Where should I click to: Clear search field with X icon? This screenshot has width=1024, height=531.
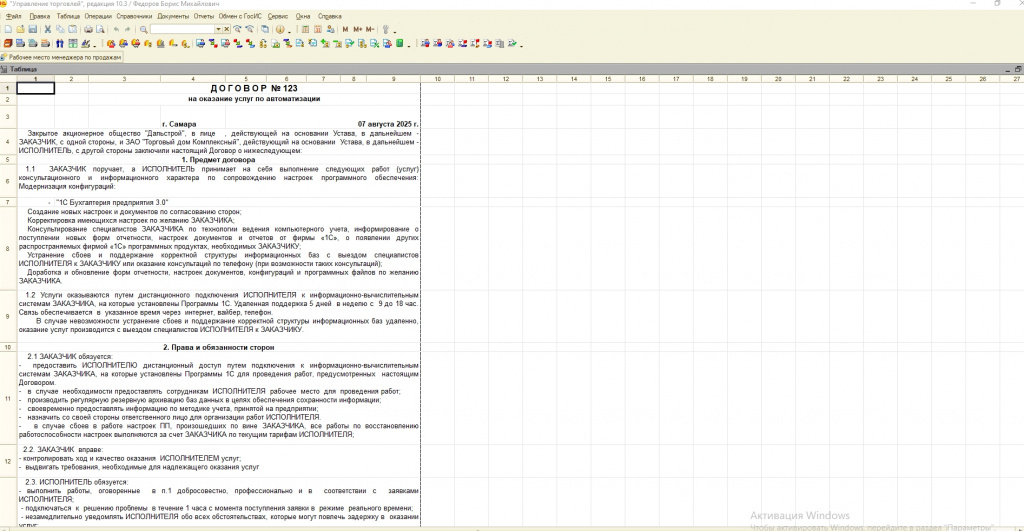click(x=227, y=29)
